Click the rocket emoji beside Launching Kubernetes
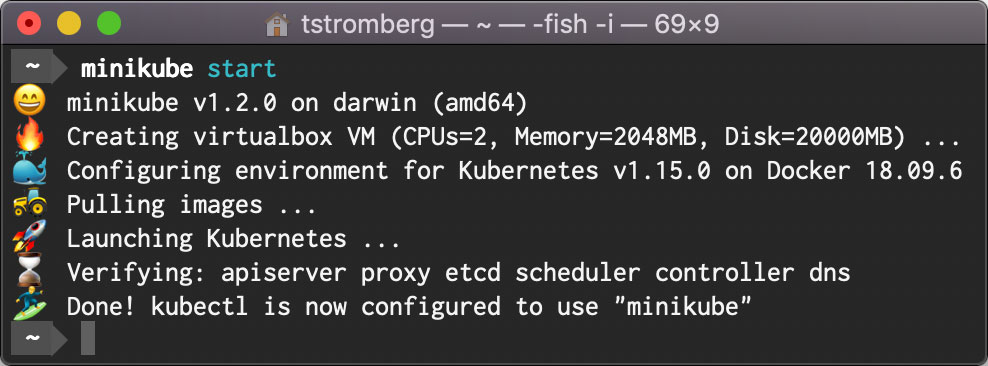 click(x=30, y=238)
